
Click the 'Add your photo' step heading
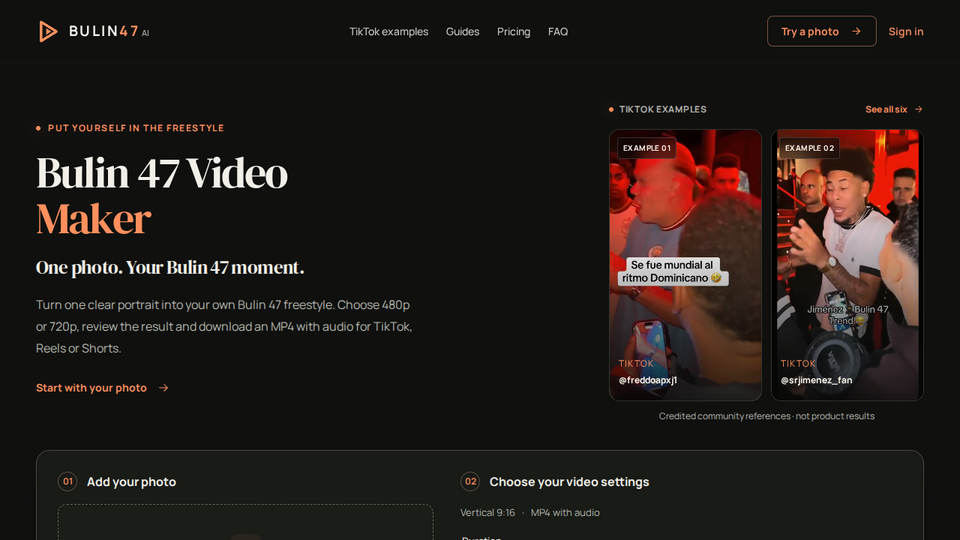(x=131, y=482)
